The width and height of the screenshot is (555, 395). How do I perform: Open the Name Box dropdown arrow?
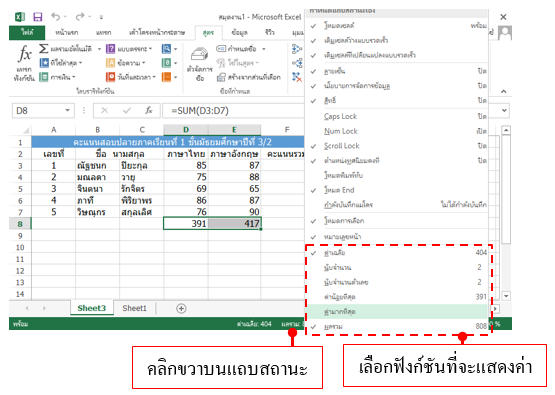(x=67, y=110)
